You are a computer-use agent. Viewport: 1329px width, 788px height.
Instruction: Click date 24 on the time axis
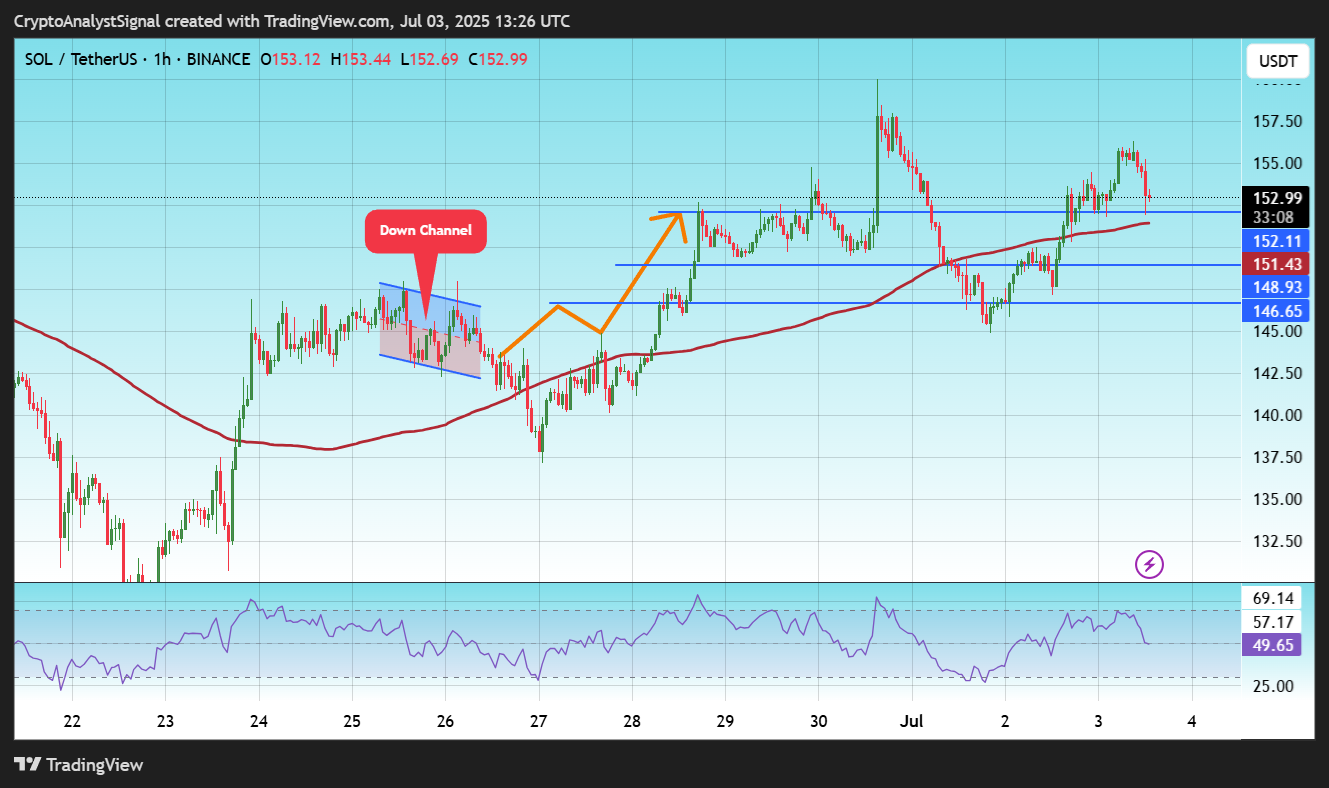click(x=259, y=720)
